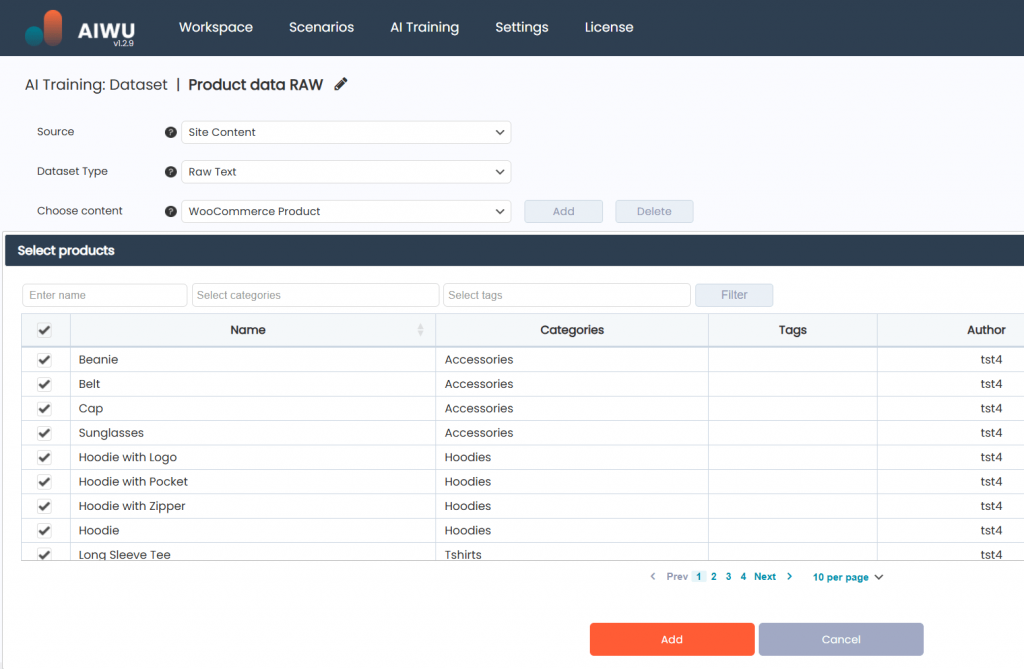1024x669 pixels.
Task: Go to page 4
Action: click(x=743, y=576)
